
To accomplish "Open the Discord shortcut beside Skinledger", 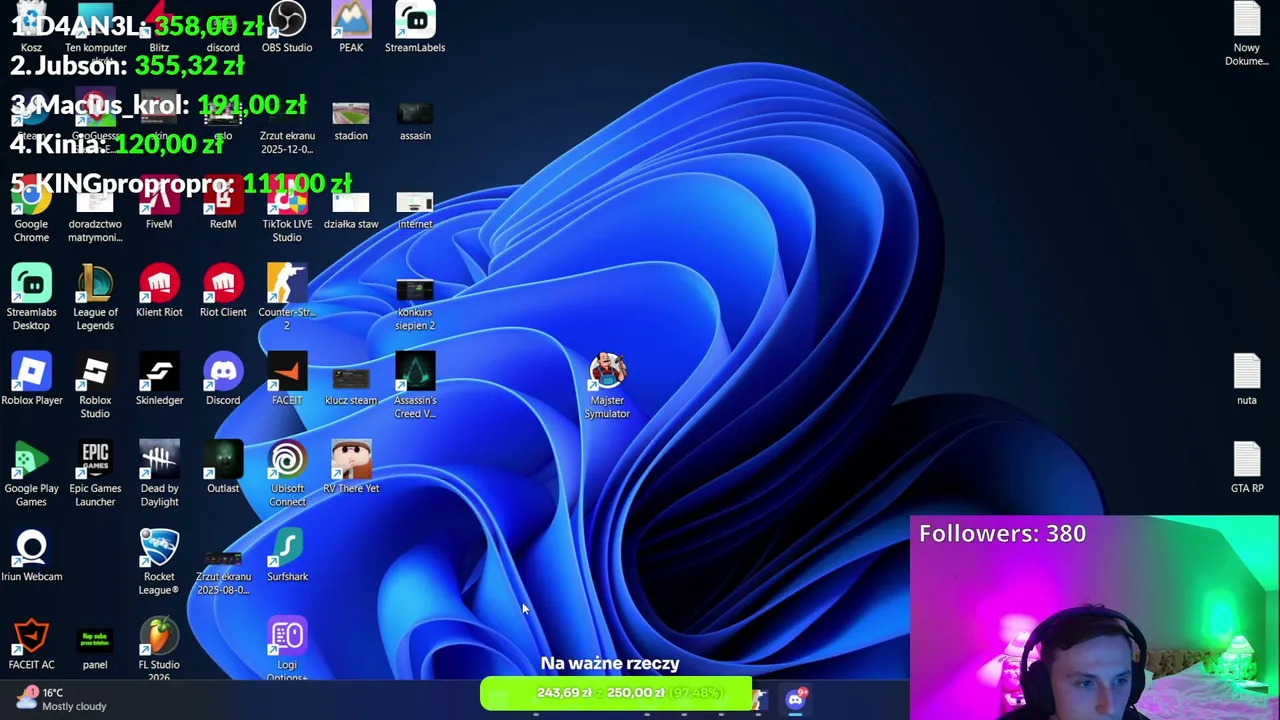I will point(223,379).
